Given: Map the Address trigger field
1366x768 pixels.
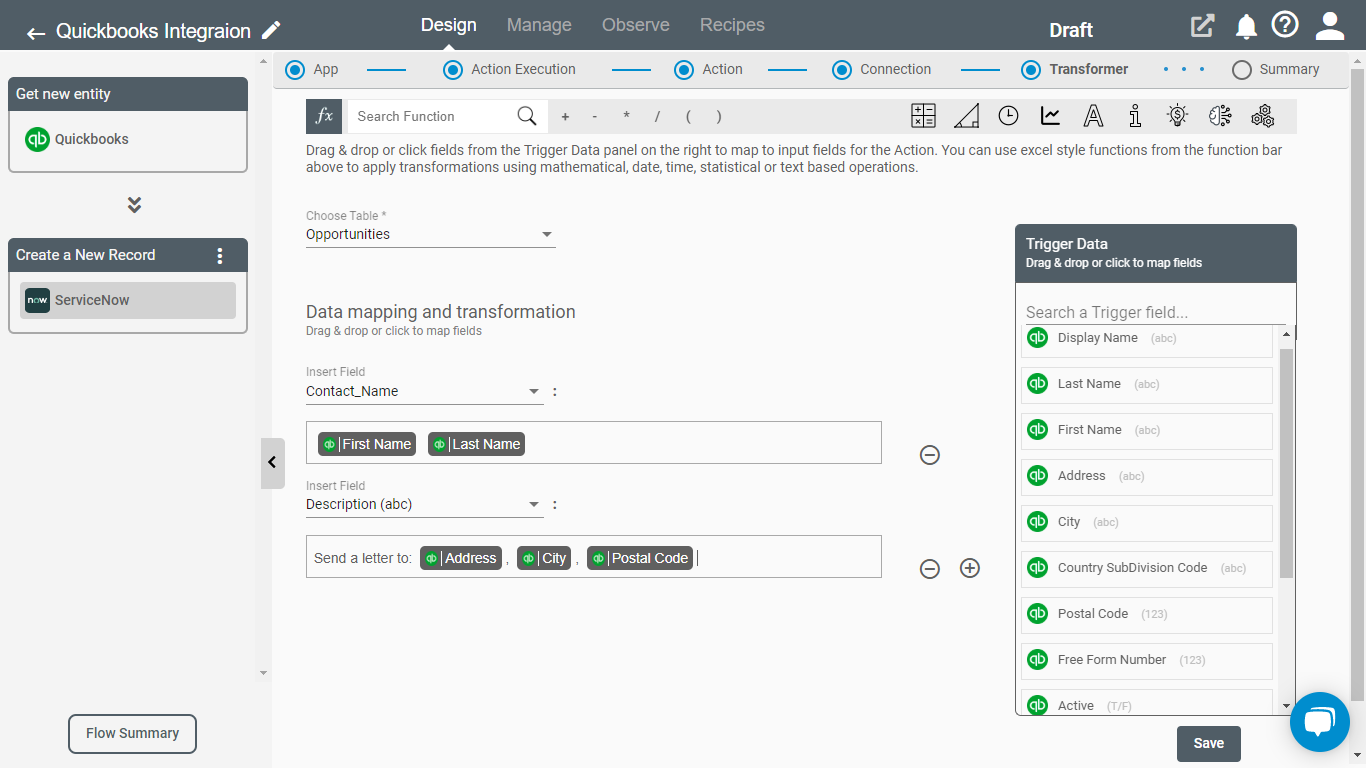Looking at the screenshot, I should [x=1147, y=476].
